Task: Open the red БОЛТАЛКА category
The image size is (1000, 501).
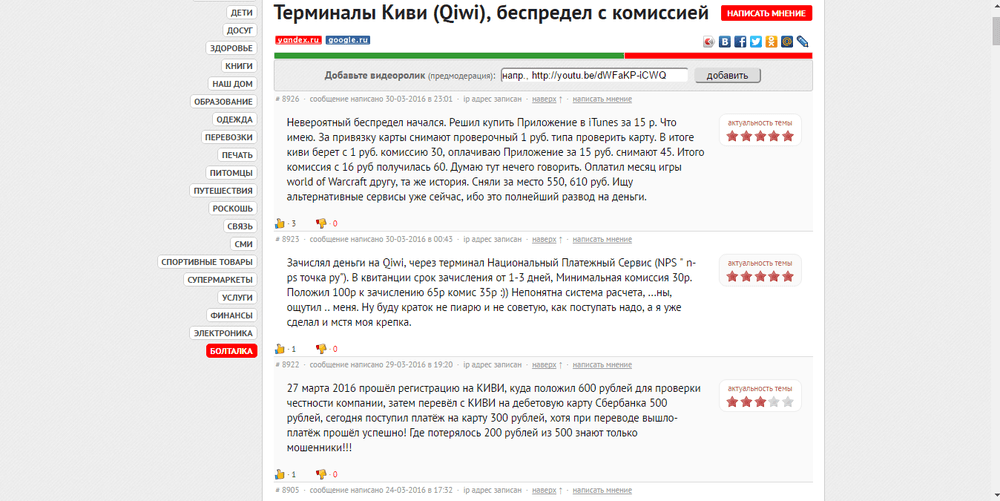Action: pos(232,352)
